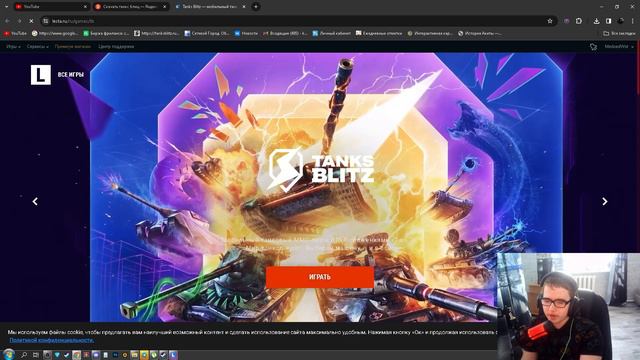Go to the previous carousel slide
Screen dimensions: 640x360
(35, 201)
